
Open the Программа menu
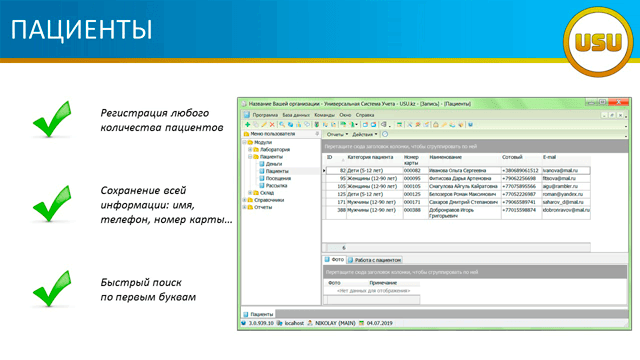[x=265, y=115]
